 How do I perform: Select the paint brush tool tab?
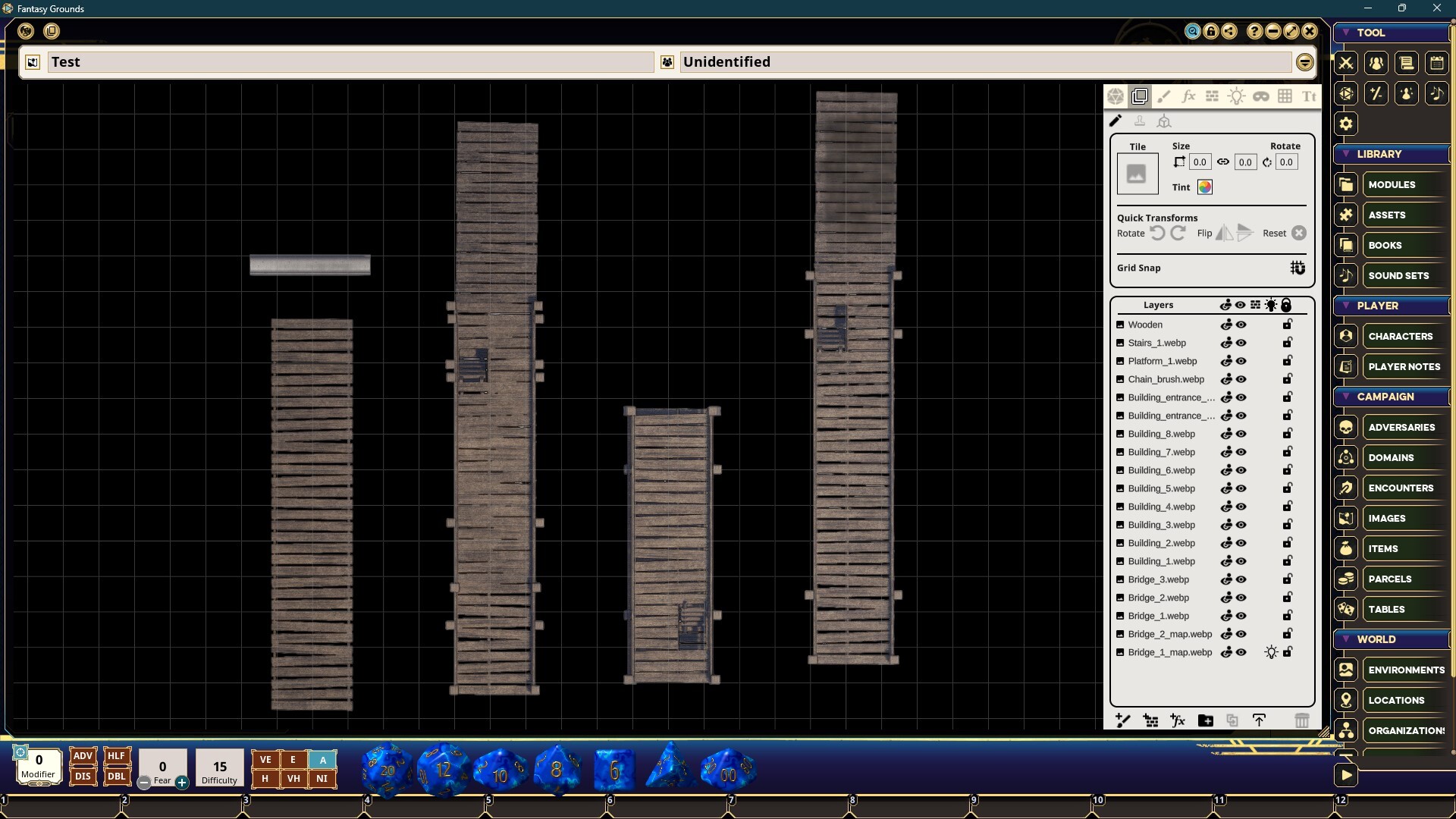[1163, 96]
